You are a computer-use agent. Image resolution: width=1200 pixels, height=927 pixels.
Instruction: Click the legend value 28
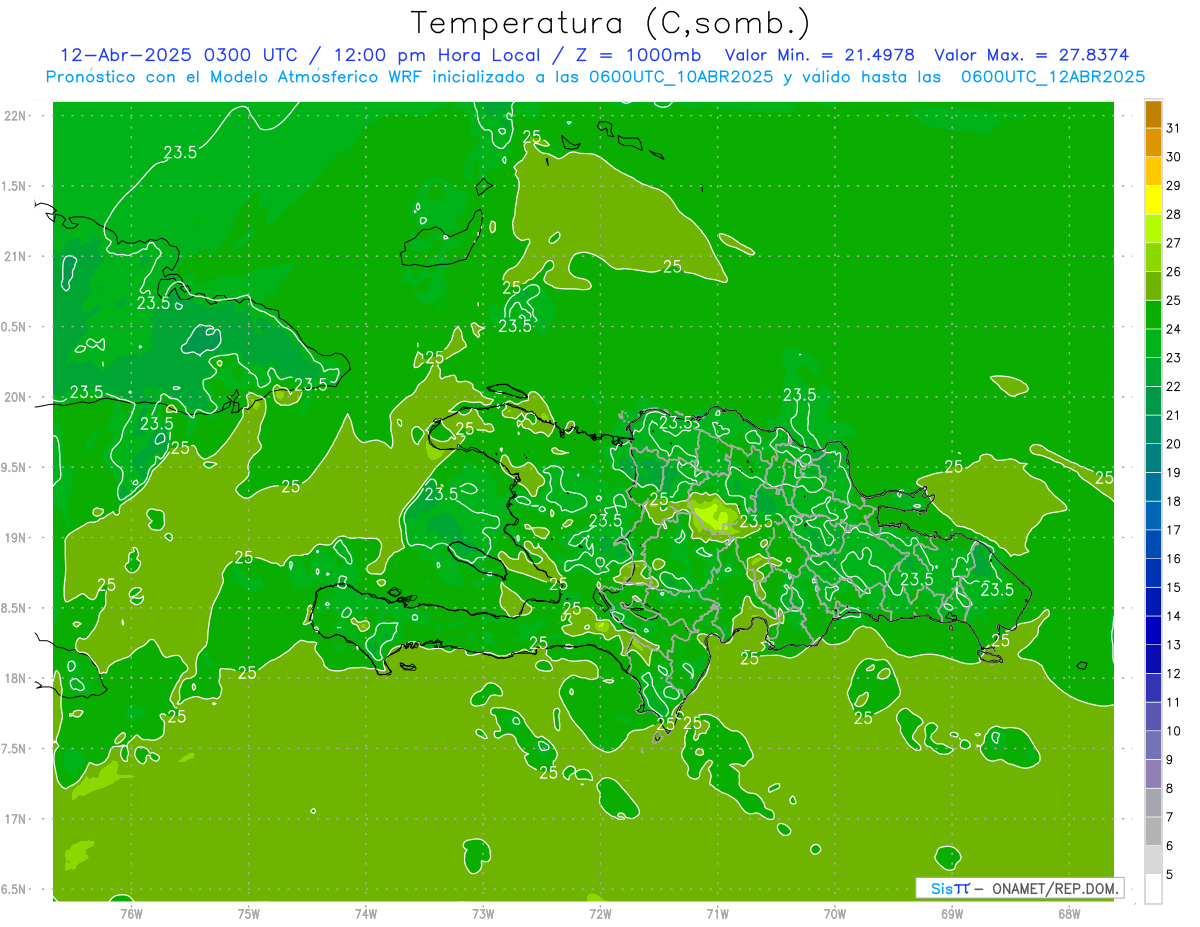1174,214
